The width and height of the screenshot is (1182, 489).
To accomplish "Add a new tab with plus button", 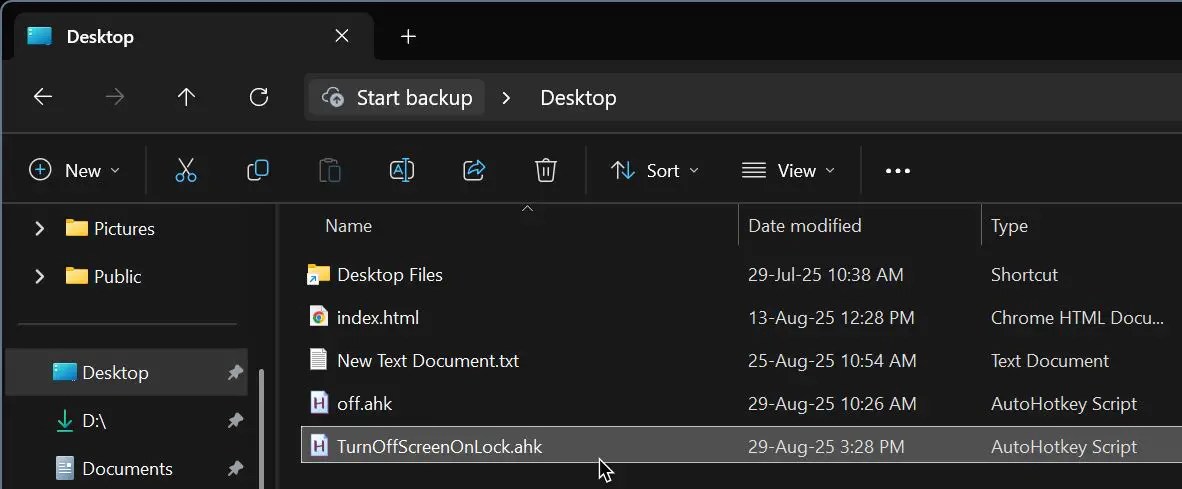I will 408,36.
